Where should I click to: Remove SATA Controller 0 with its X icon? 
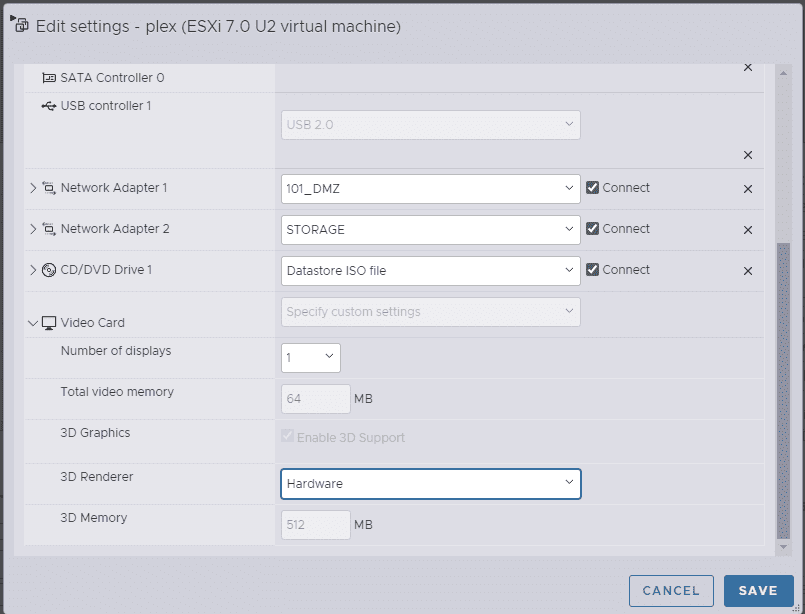pos(748,68)
